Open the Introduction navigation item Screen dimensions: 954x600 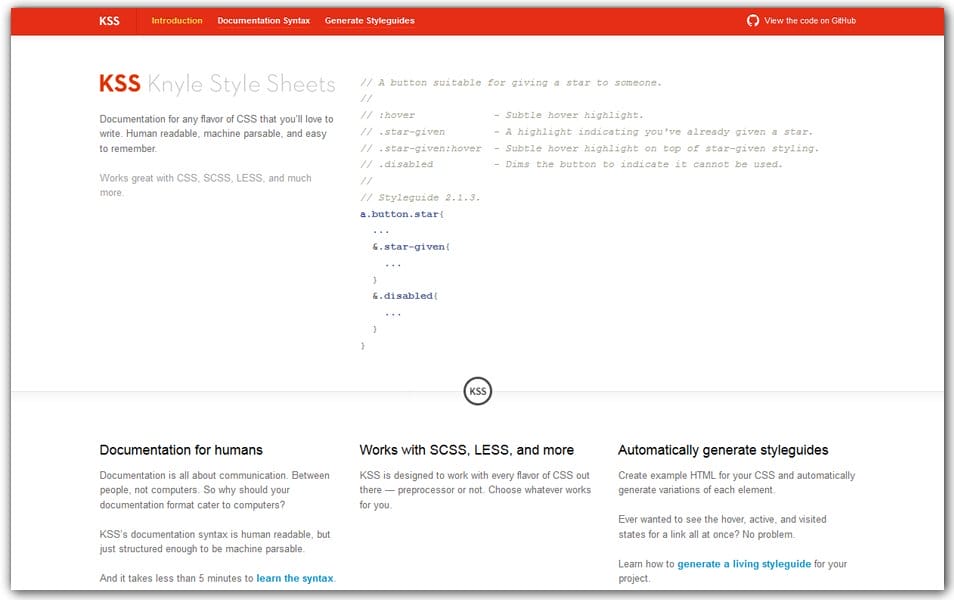176,20
